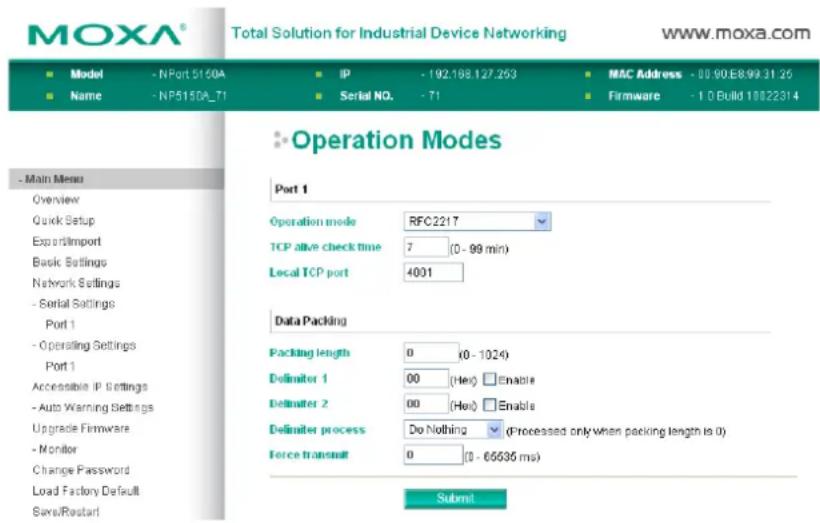Viewport: 820px width, 523px height.
Task: Focus the Packing length input
Action: click(x=431, y=353)
